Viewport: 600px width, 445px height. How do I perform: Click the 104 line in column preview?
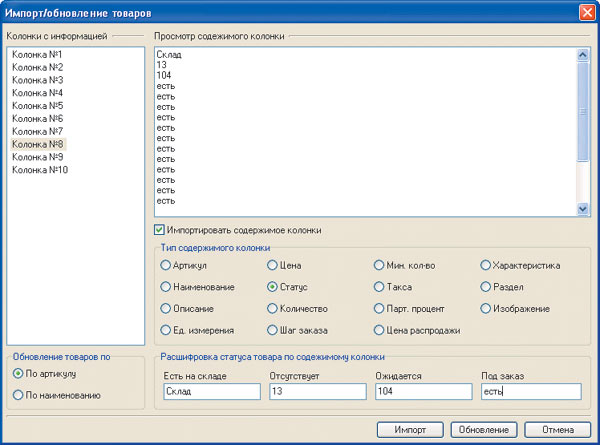click(x=163, y=75)
